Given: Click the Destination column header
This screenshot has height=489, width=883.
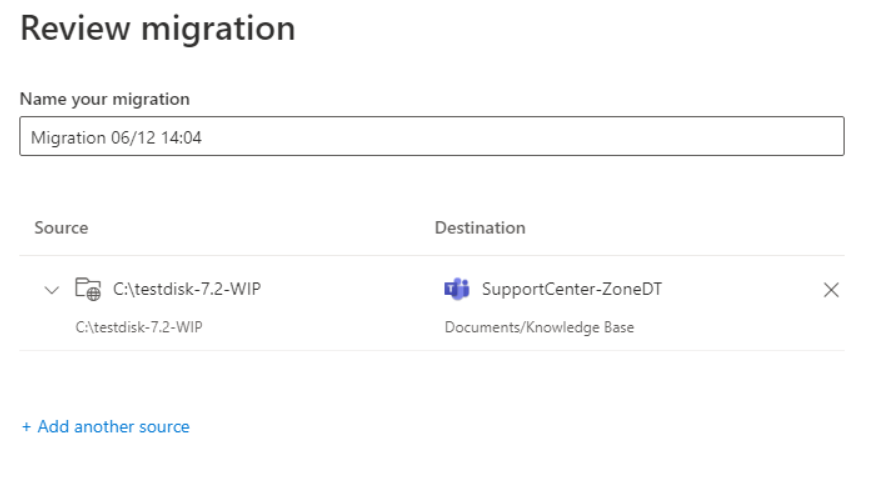Looking at the screenshot, I should point(480,228).
